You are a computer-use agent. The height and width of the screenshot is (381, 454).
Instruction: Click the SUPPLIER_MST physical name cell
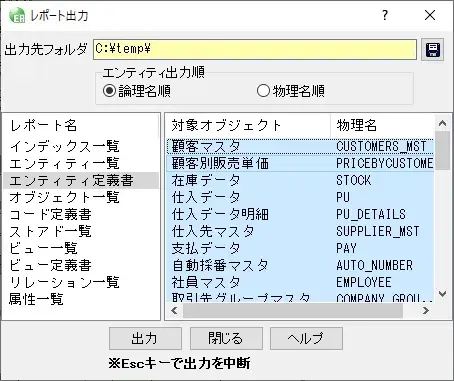click(x=378, y=231)
